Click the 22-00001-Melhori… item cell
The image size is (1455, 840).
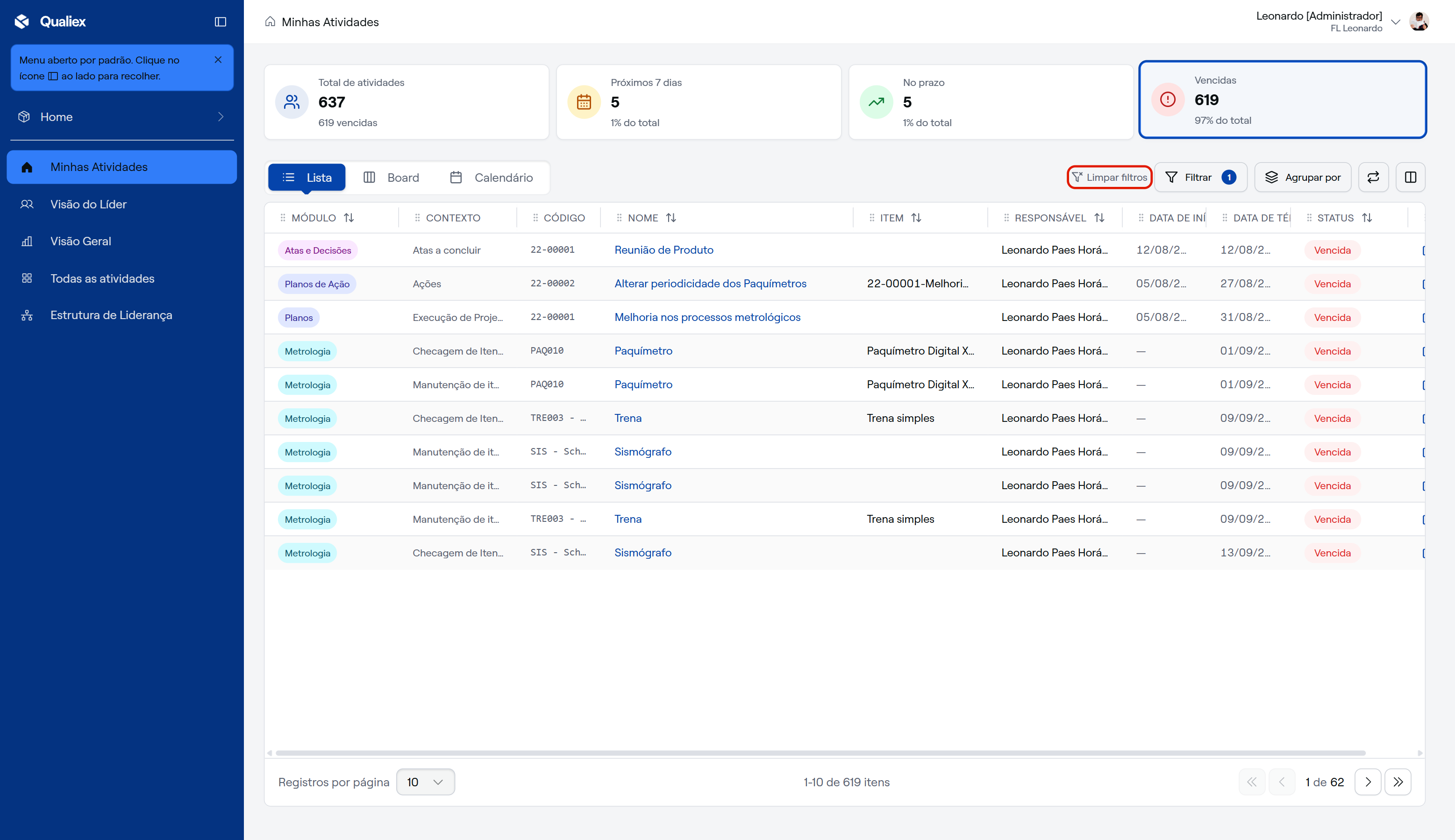click(917, 283)
